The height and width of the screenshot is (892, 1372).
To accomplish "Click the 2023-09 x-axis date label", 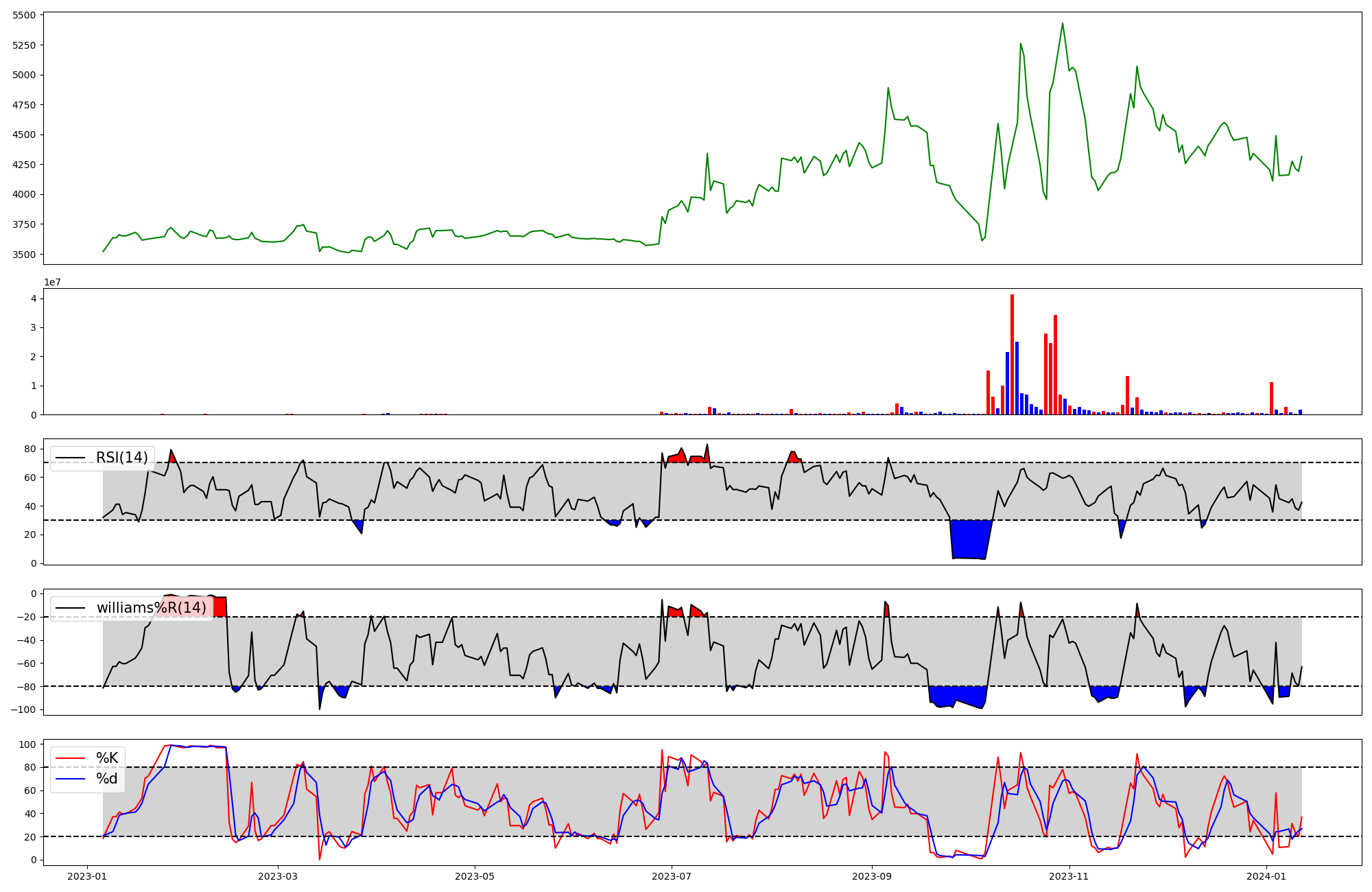I will (x=872, y=876).
